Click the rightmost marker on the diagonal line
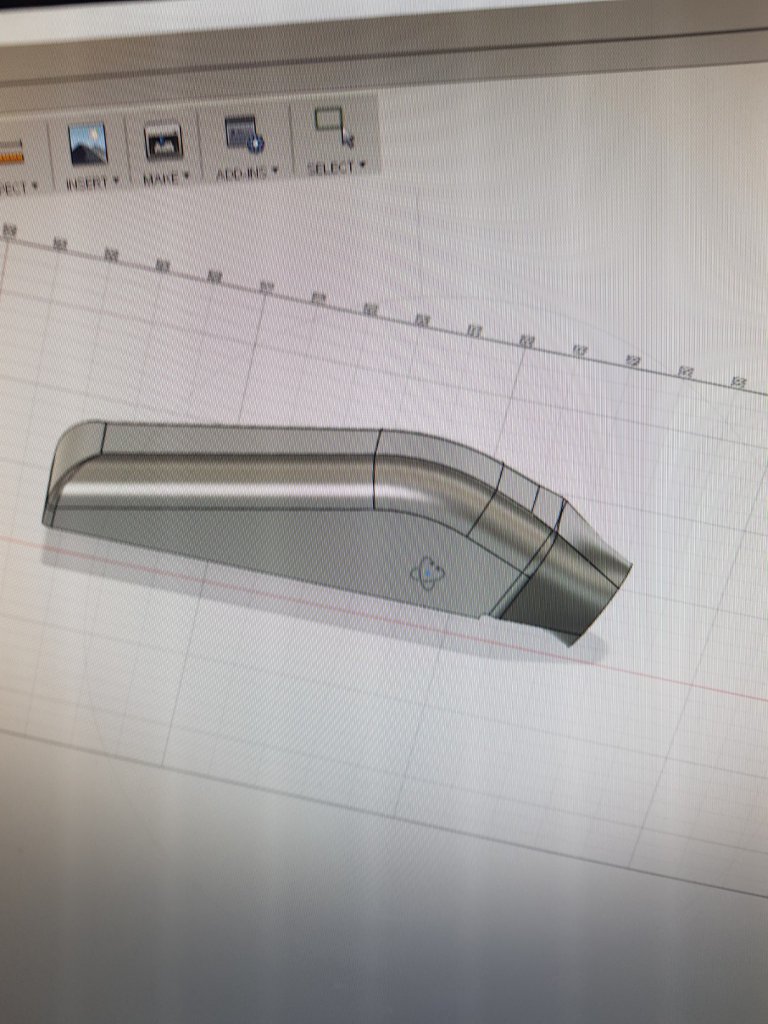768x1024 pixels. pos(738,382)
